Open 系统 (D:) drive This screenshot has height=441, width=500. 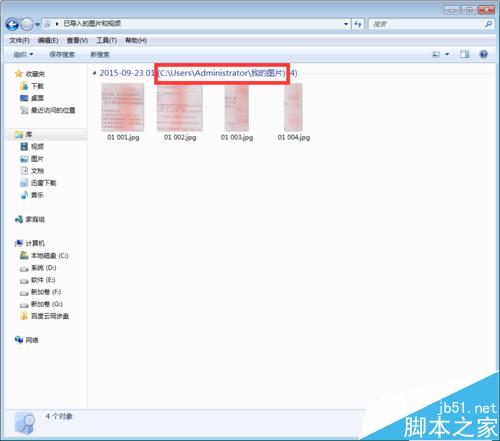[44, 268]
